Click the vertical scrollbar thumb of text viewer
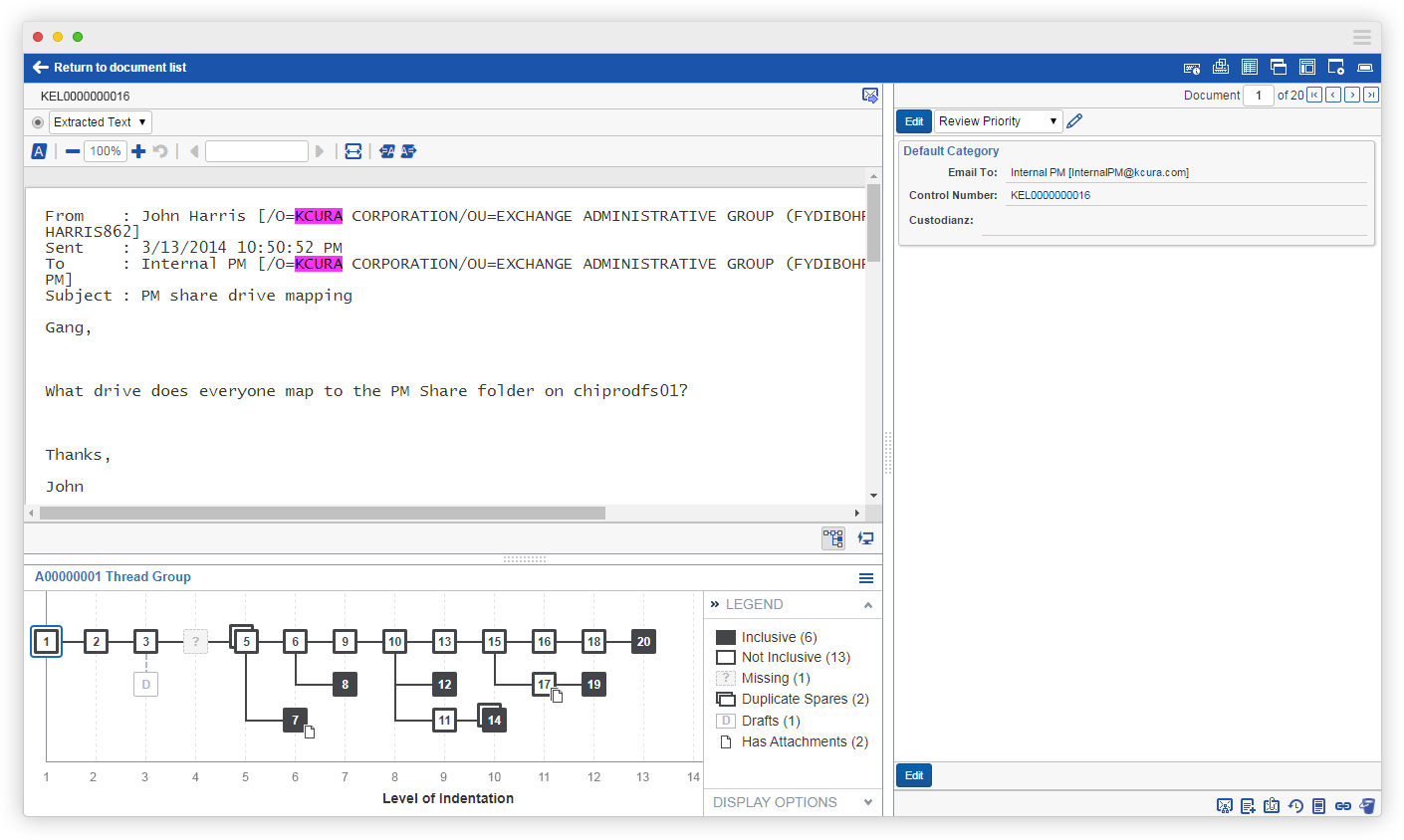The height and width of the screenshot is (840, 1404). pyautogui.click(x=874, y=222)
